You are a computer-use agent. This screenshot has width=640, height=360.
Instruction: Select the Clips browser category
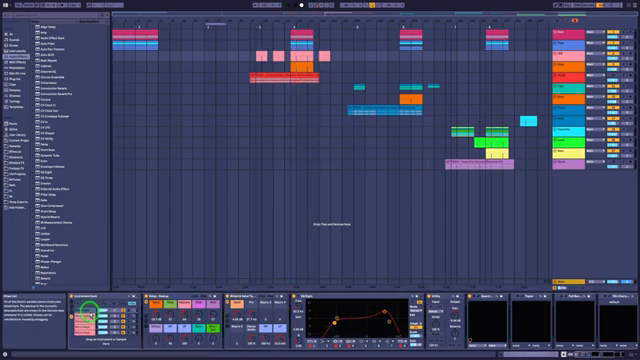point(13,84)
